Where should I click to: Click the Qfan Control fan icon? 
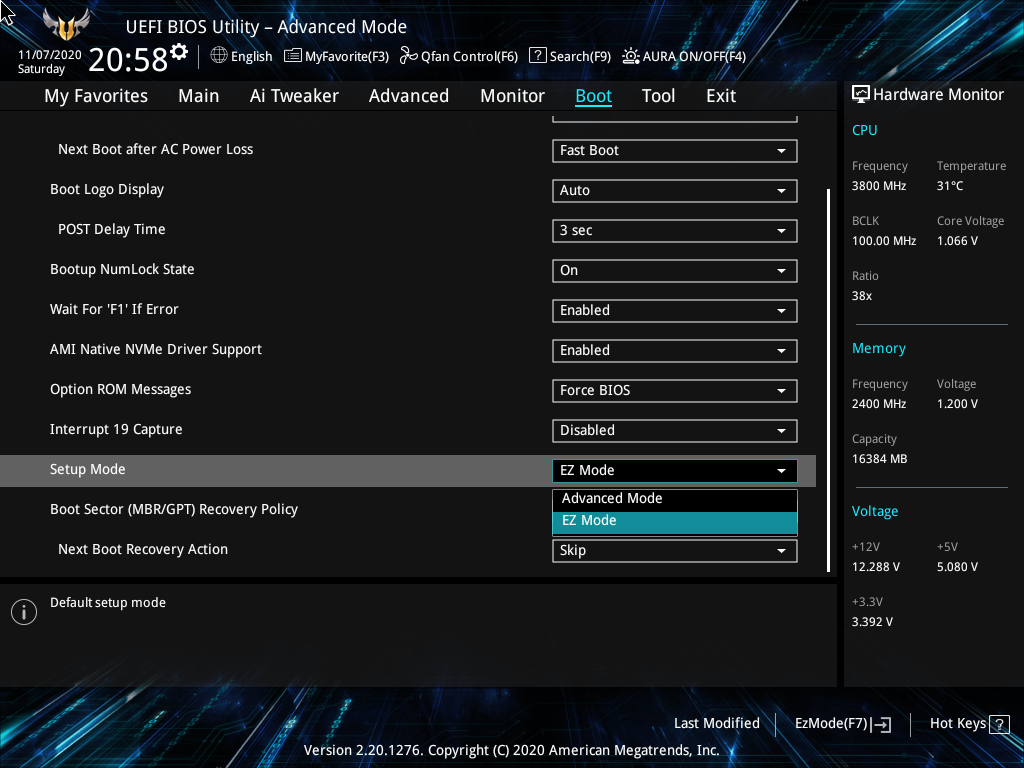[409, 56]
